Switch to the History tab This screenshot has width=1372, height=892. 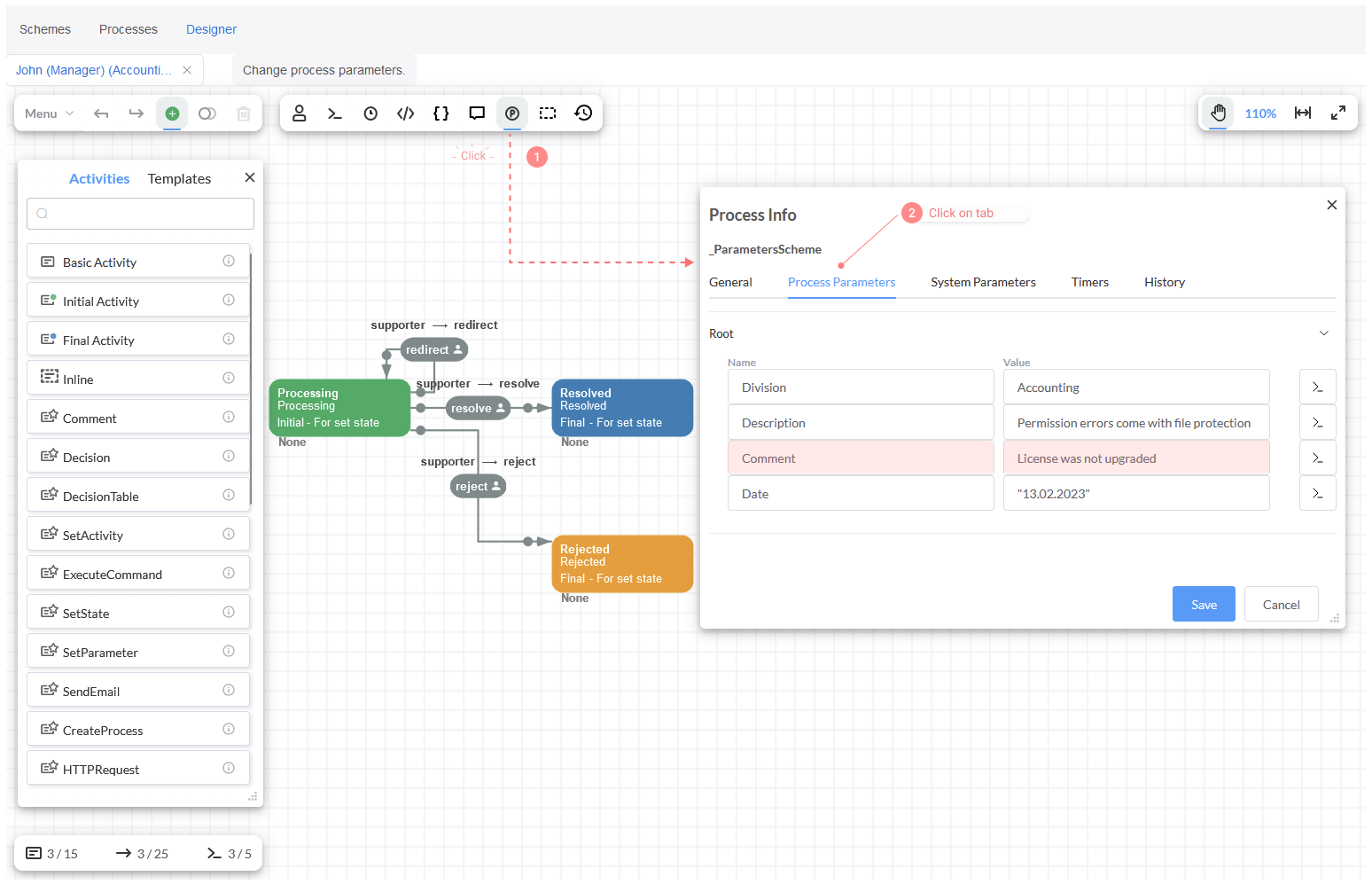(1164, 282)
